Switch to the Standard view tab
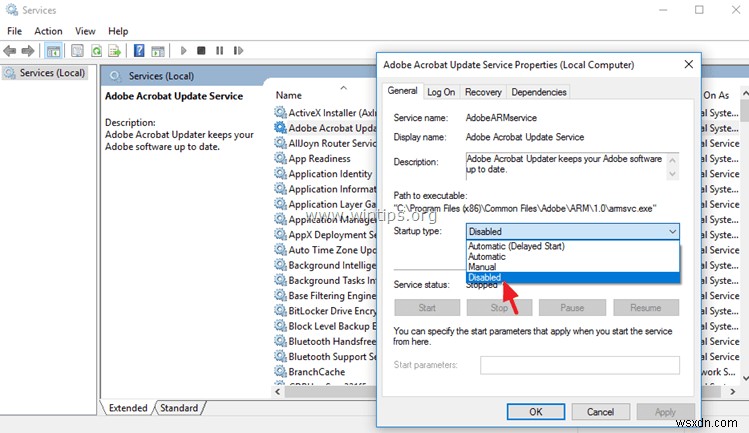The height and width of the screenshot is (433, 749). click(179, 408)
